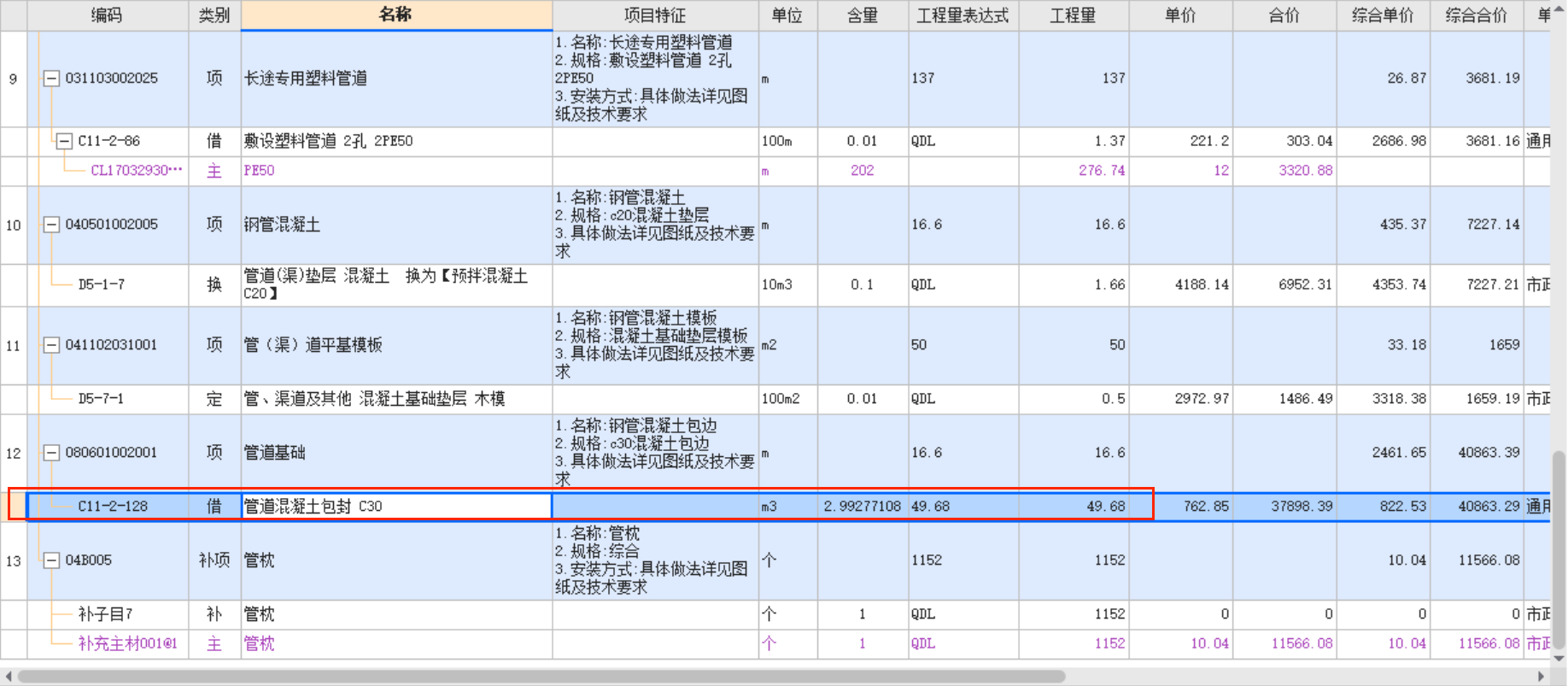Click the 303.04 total price cell
1568x686 pixels.
point(1284,142)
